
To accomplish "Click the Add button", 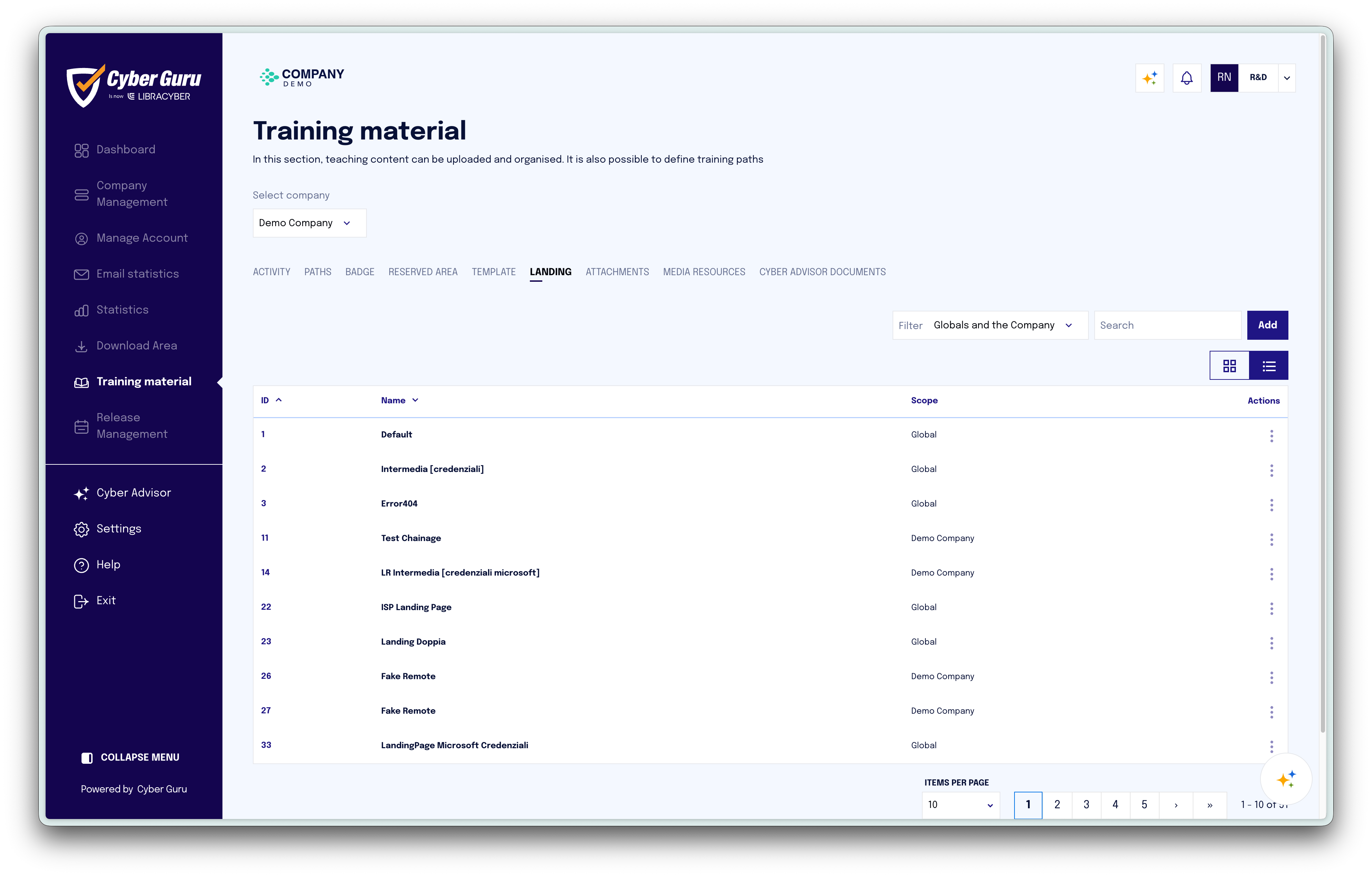I will point(1267,325).
